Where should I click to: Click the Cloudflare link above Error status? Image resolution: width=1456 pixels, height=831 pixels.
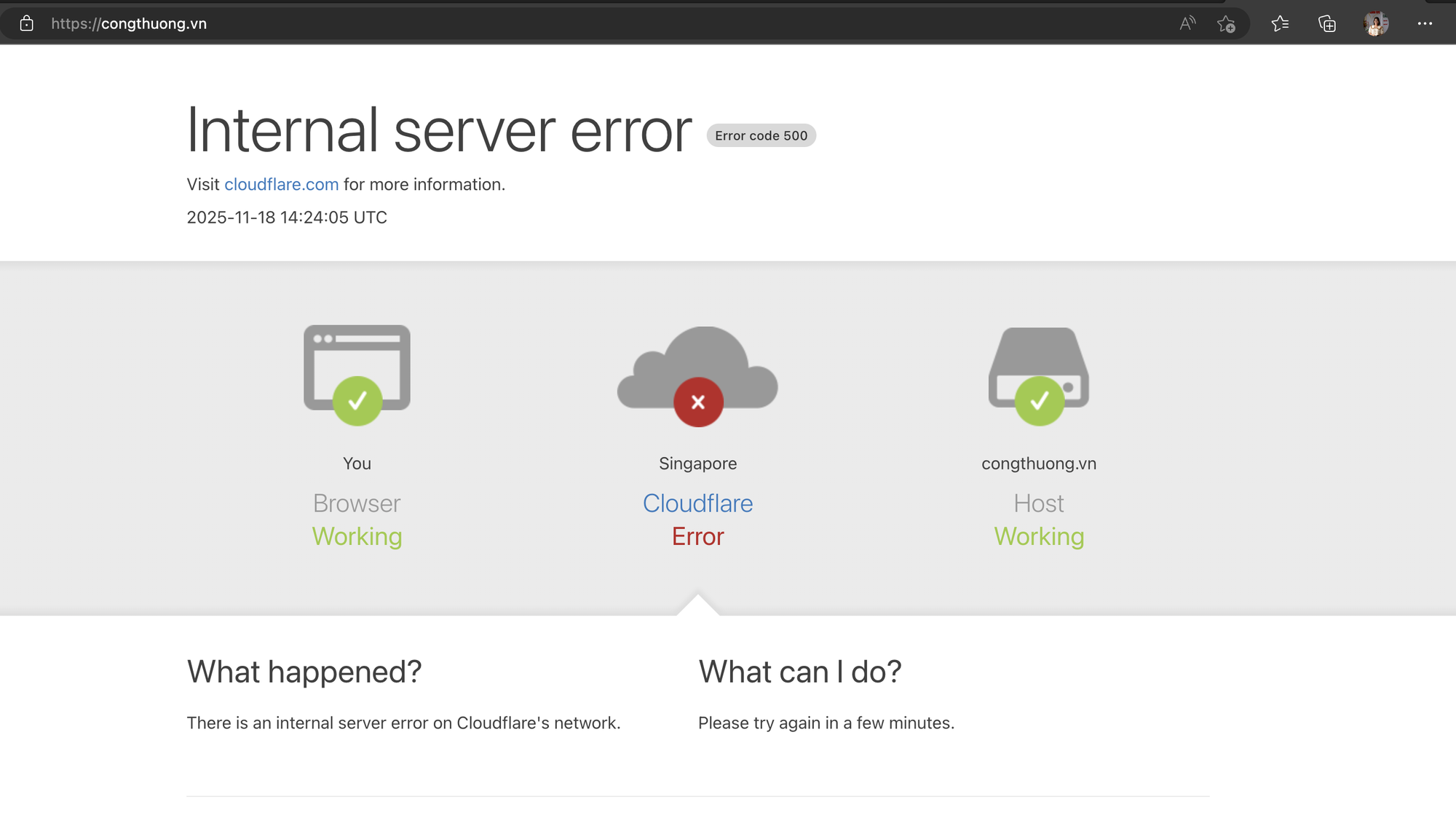tap(697, 503)
